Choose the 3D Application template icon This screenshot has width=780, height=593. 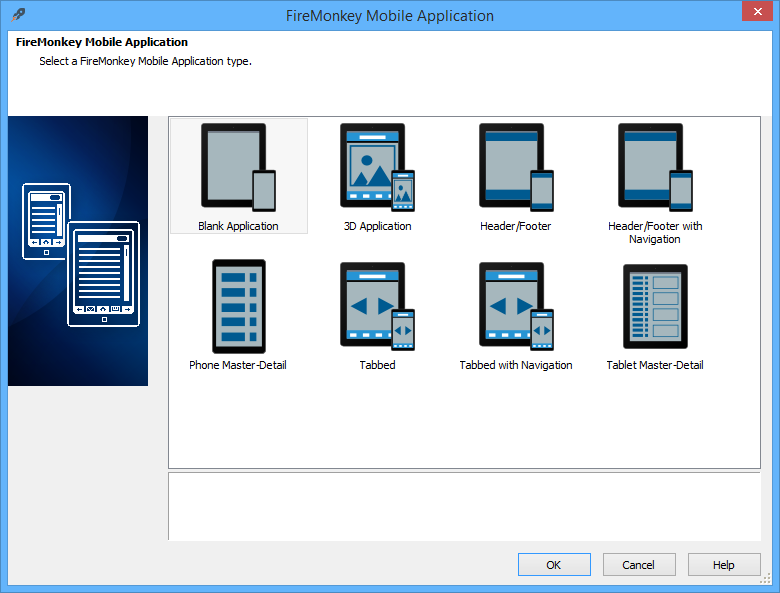tap(378, 168)
